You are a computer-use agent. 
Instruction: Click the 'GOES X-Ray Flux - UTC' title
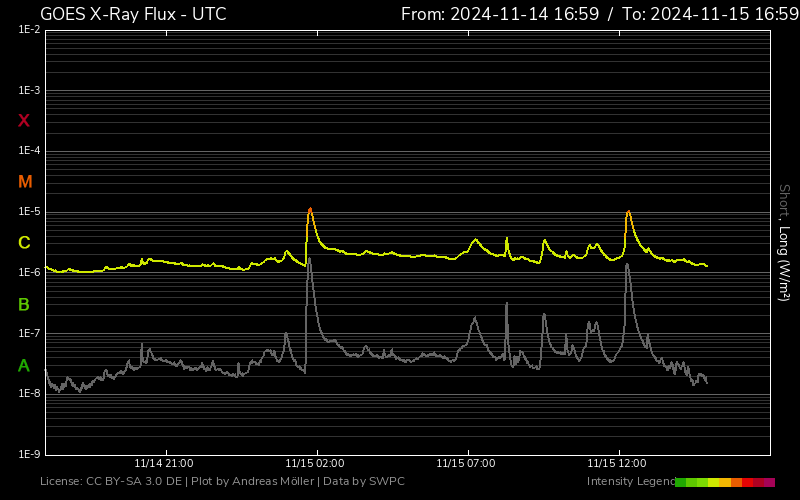point(133,14)
